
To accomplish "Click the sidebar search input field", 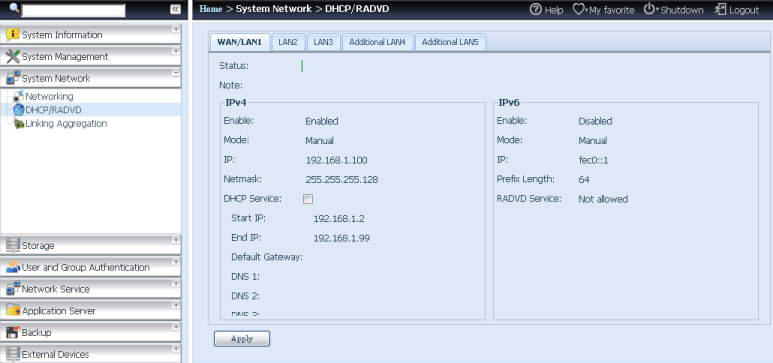I will pos(73,10).
